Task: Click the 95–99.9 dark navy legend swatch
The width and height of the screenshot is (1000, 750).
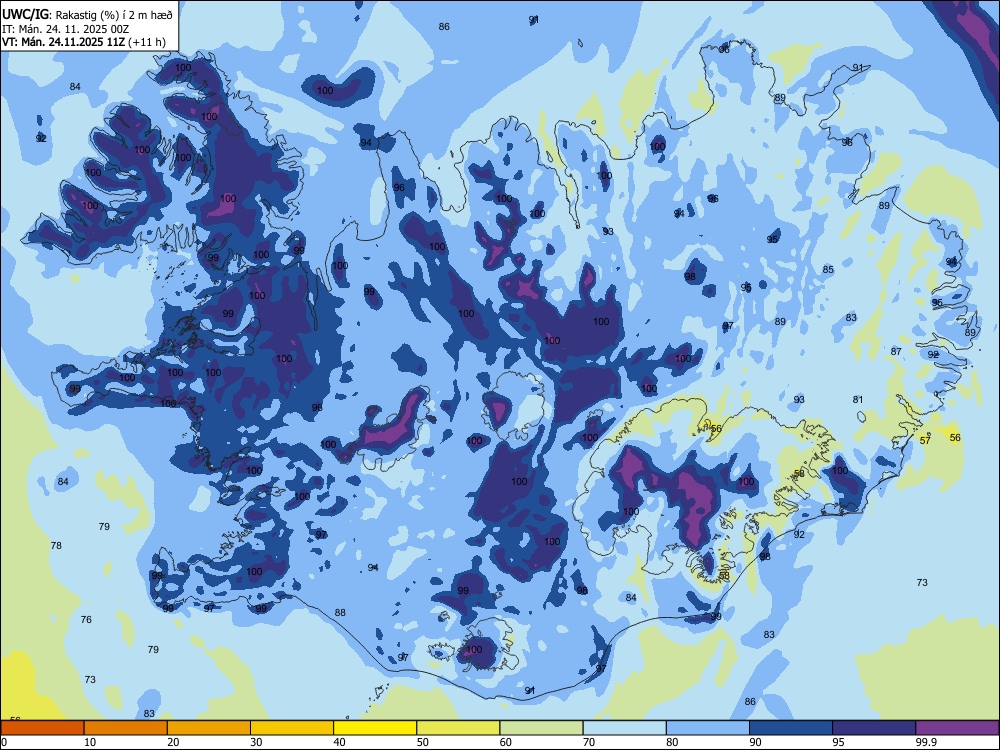Action: point(874,728)
